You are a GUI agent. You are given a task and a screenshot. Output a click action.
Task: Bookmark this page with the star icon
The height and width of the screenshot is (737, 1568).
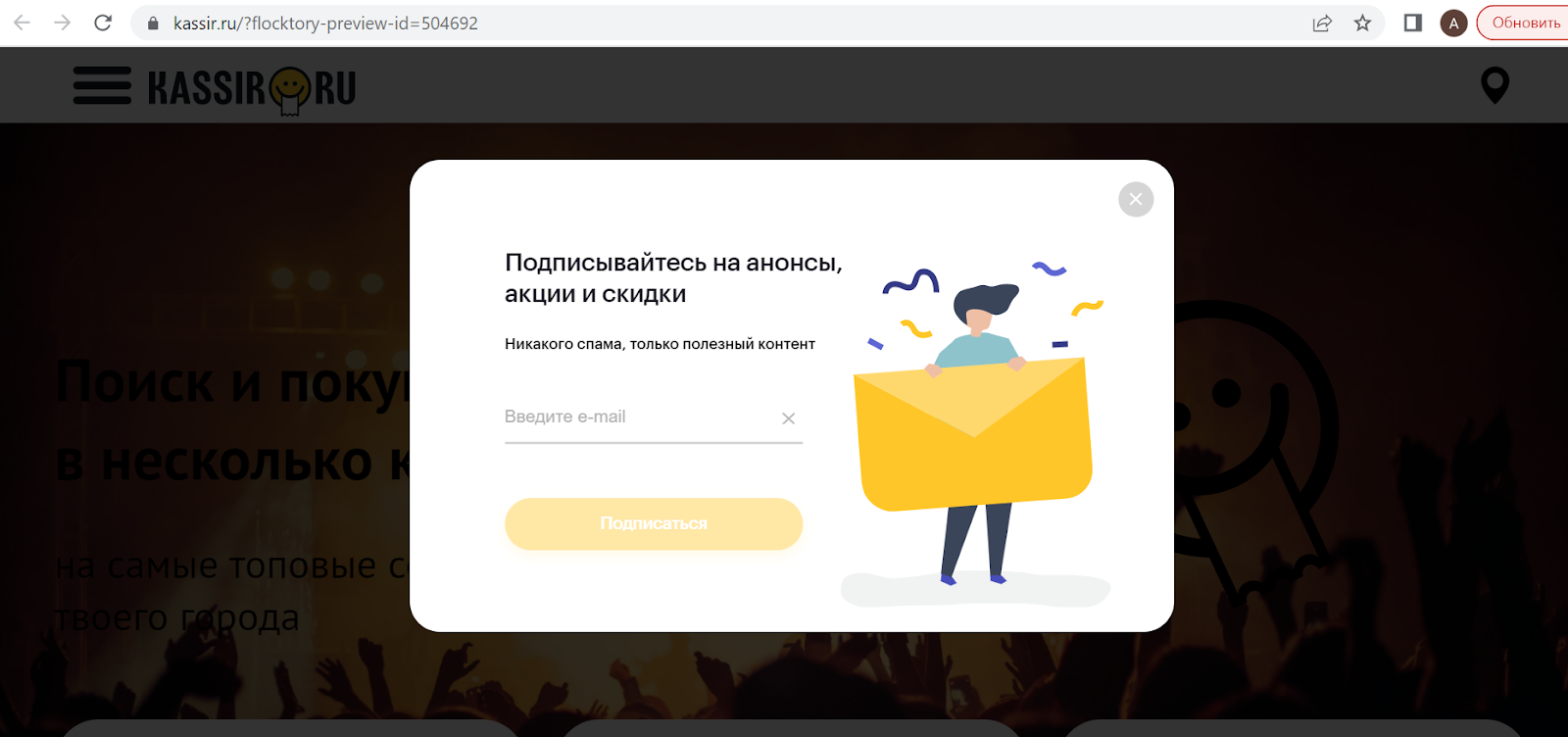pos(1362,23)
